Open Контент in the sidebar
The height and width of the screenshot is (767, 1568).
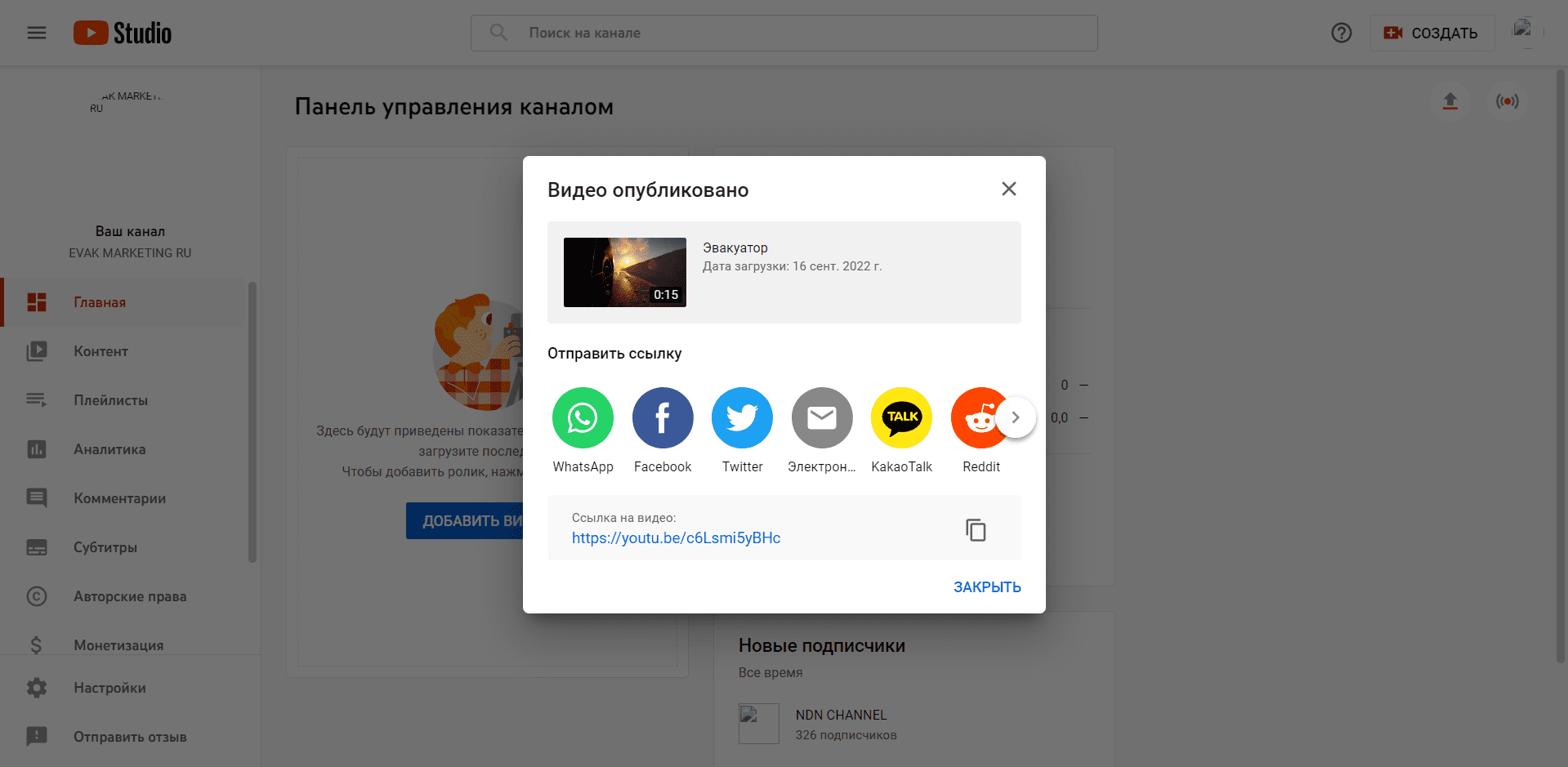point(123,351)
